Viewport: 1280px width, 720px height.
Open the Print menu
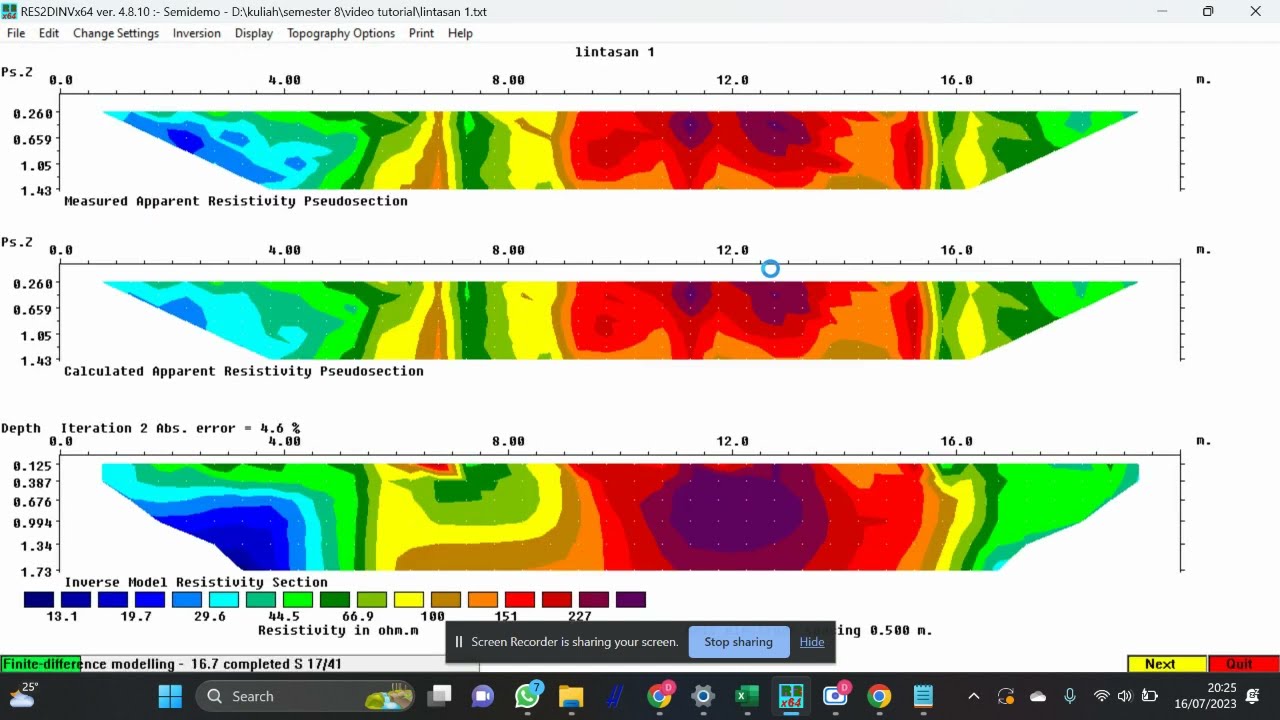421,33
